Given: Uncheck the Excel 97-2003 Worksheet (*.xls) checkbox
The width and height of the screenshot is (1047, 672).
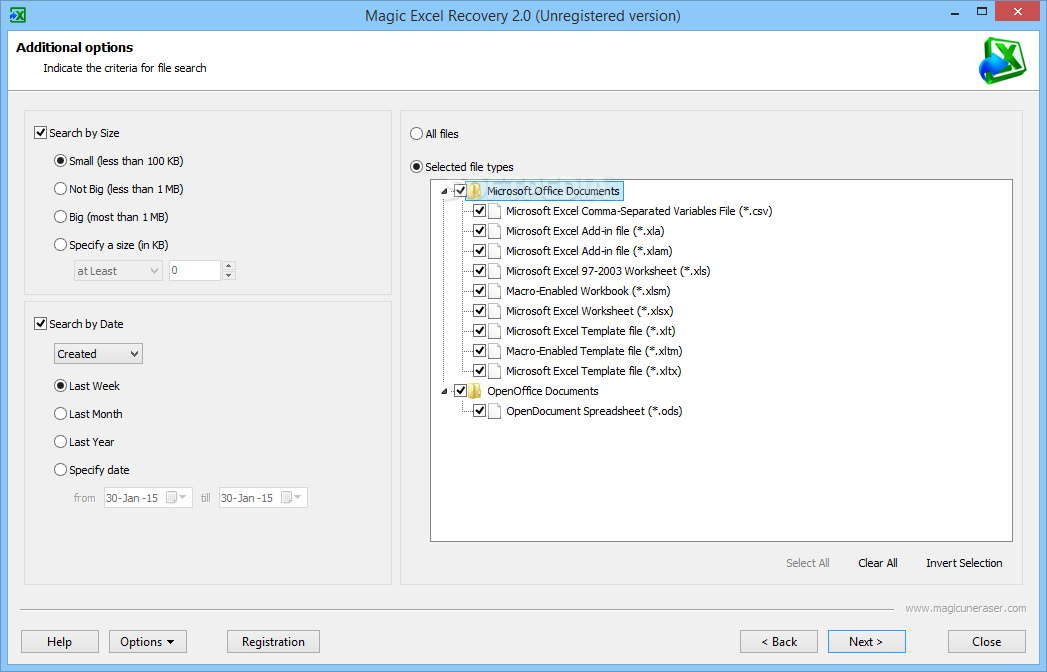Looking at the screenshot, I should tap(479, 271).
